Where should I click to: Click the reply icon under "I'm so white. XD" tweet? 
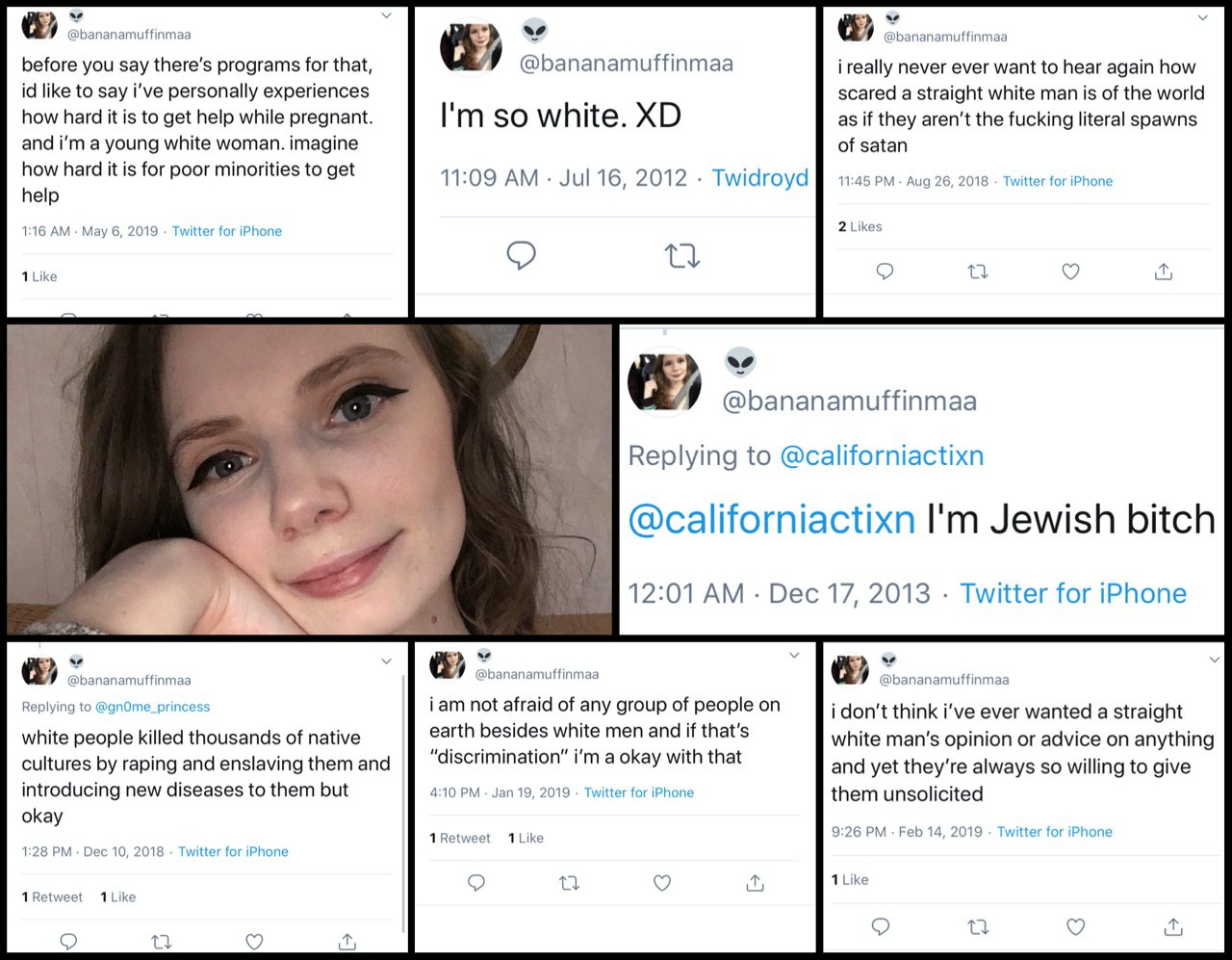coord(521,255)
